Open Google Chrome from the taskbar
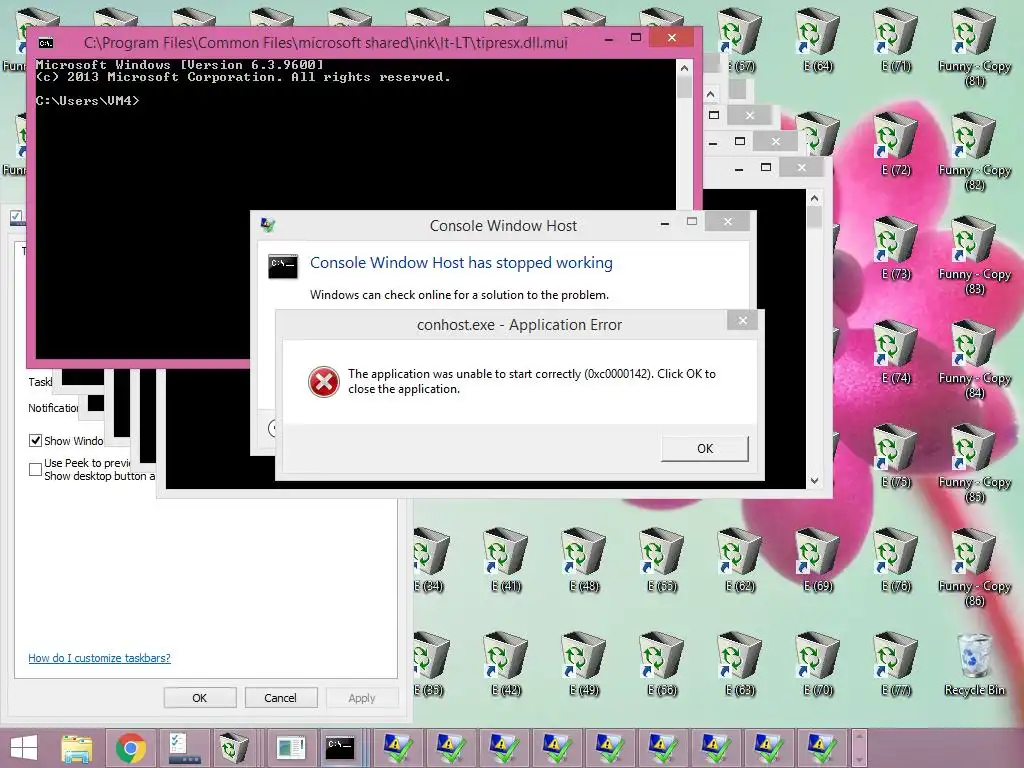This screenshot has width=1024, height=768. [x=131, y=748]
